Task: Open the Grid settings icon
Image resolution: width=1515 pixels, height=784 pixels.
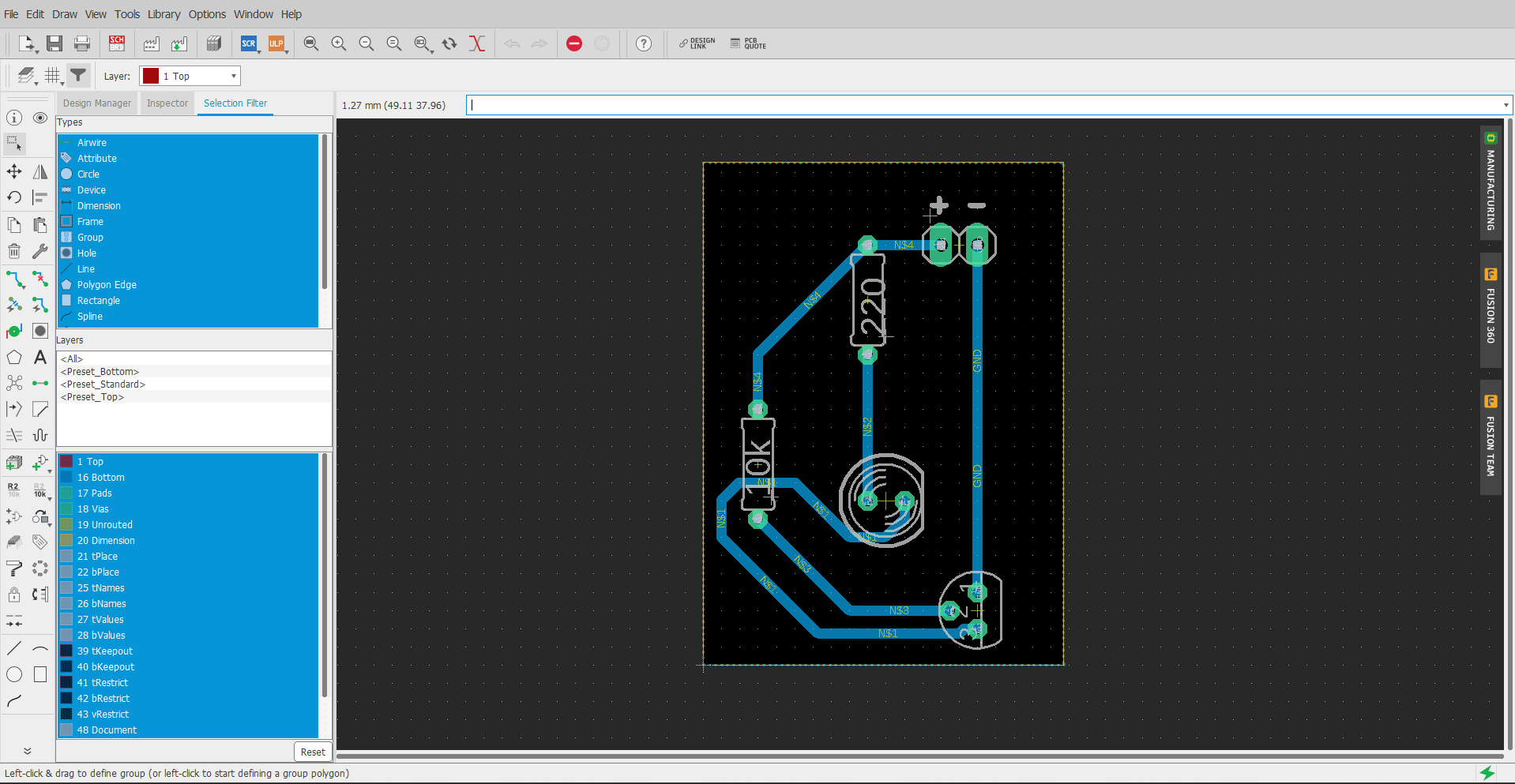Action: (x=53, y=76)
